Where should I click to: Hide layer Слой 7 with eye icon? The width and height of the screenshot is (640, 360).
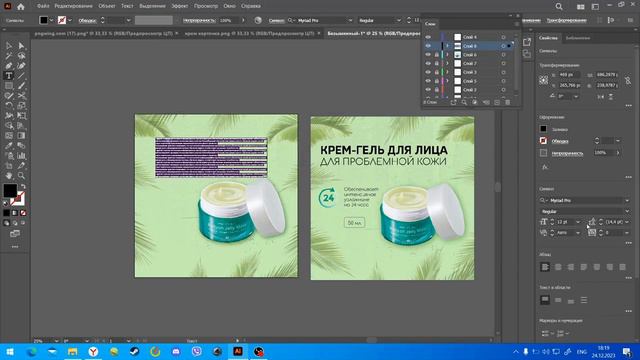pyautogui.click(x=428, y=64)
